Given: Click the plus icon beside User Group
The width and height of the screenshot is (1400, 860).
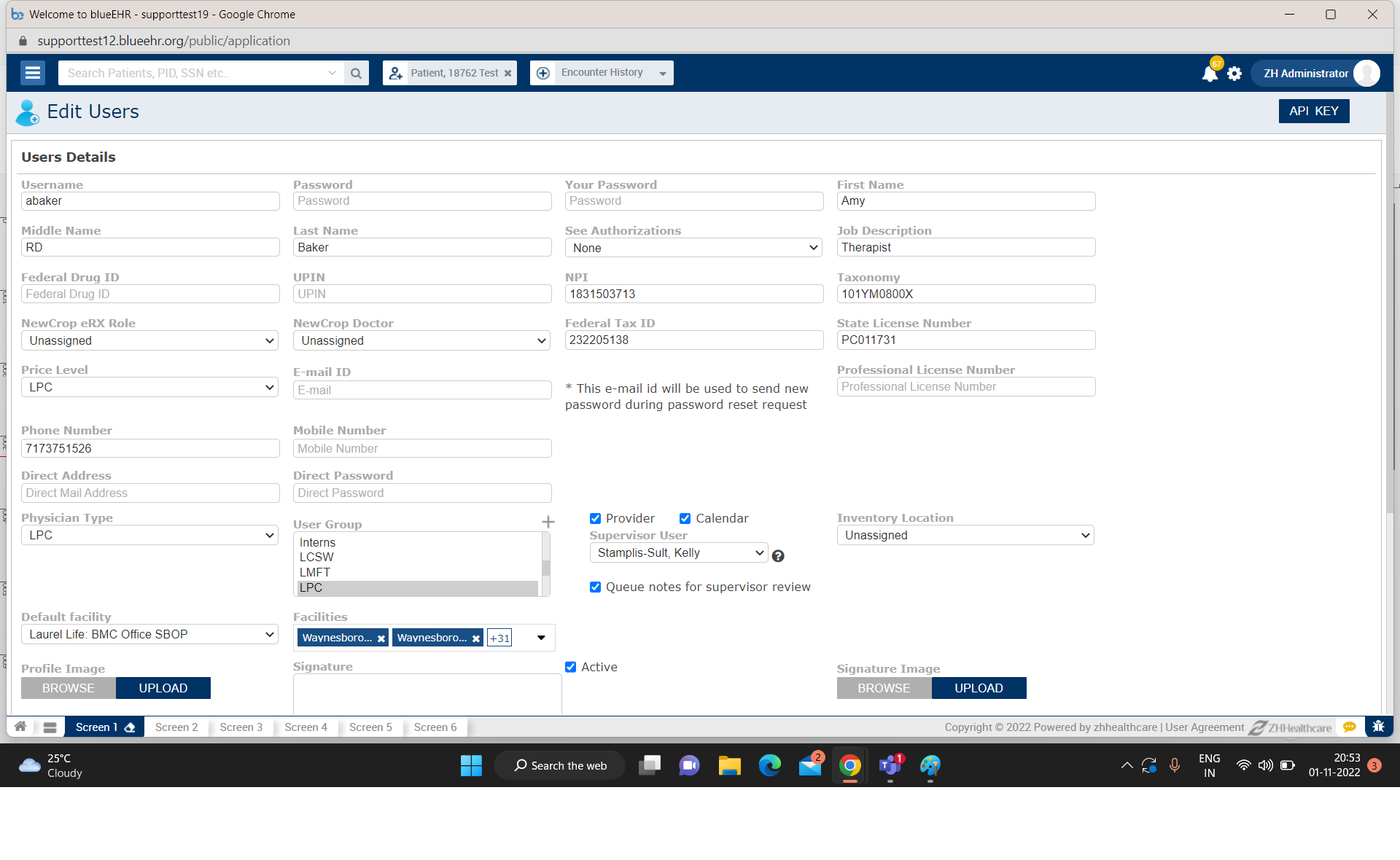Looking at the screenshot, I should (548, 522).
